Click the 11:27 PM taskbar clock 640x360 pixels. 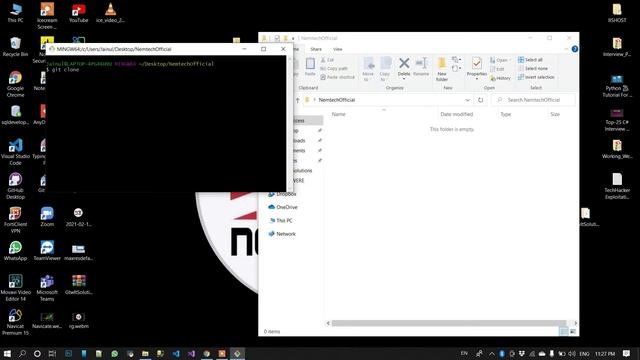click(x=604, y=353)
